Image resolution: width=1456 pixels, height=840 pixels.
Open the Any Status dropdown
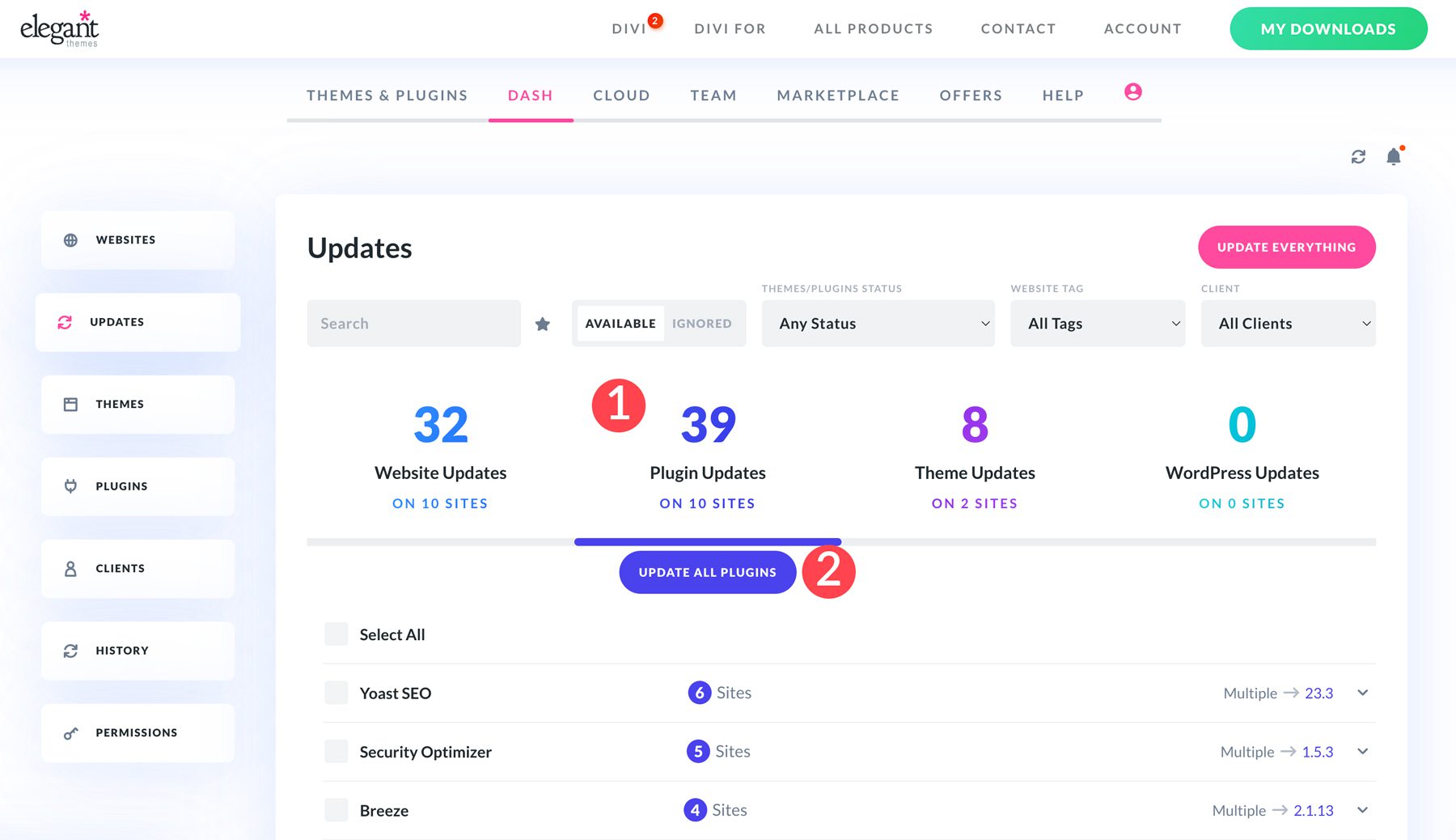(x=878, y=323)
